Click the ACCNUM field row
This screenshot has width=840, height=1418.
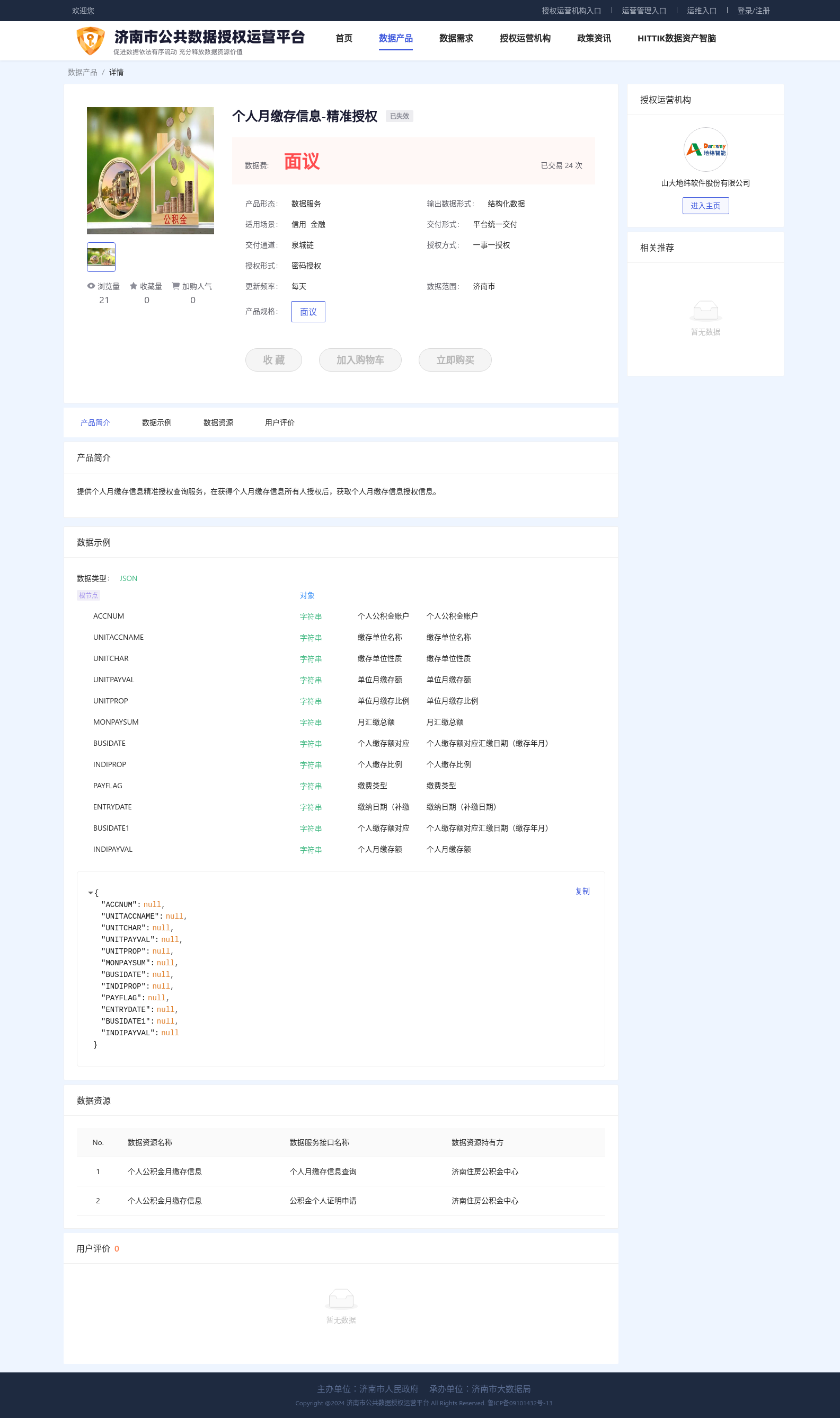click(341, 616)
